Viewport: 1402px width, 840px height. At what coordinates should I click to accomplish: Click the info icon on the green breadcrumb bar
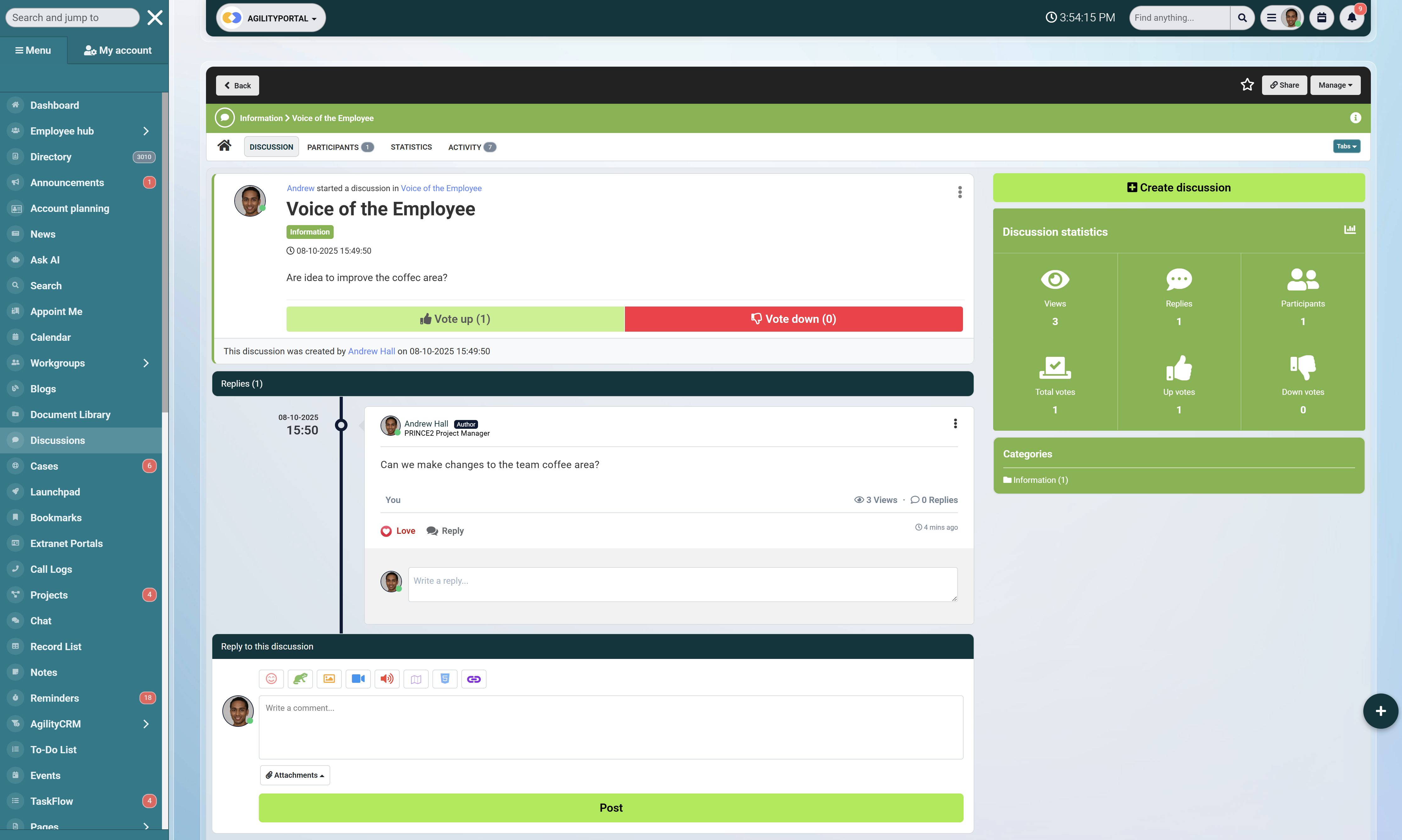click(x=1355, y=118)
